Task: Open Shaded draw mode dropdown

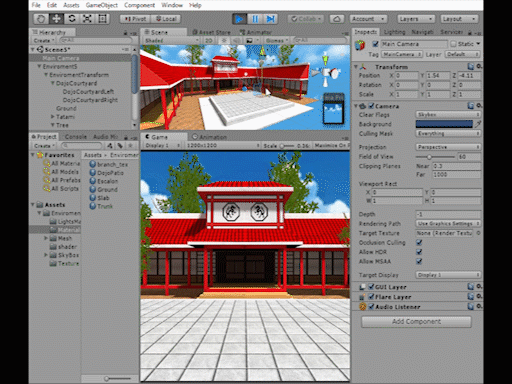Action: tap(171, 40)
